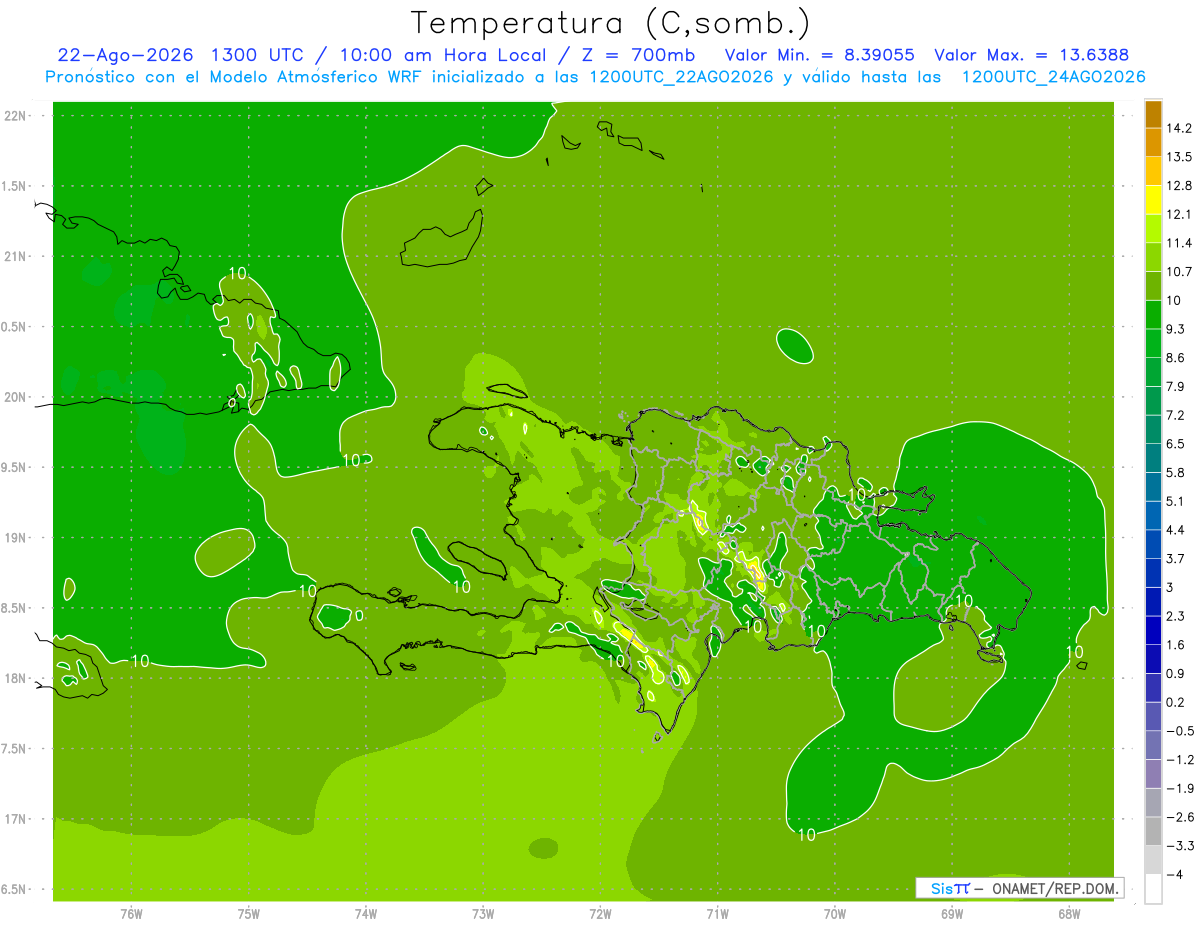Select the pressure level 'Z = 700mb'
The image size is (1200, 927).
click(636, 55)
